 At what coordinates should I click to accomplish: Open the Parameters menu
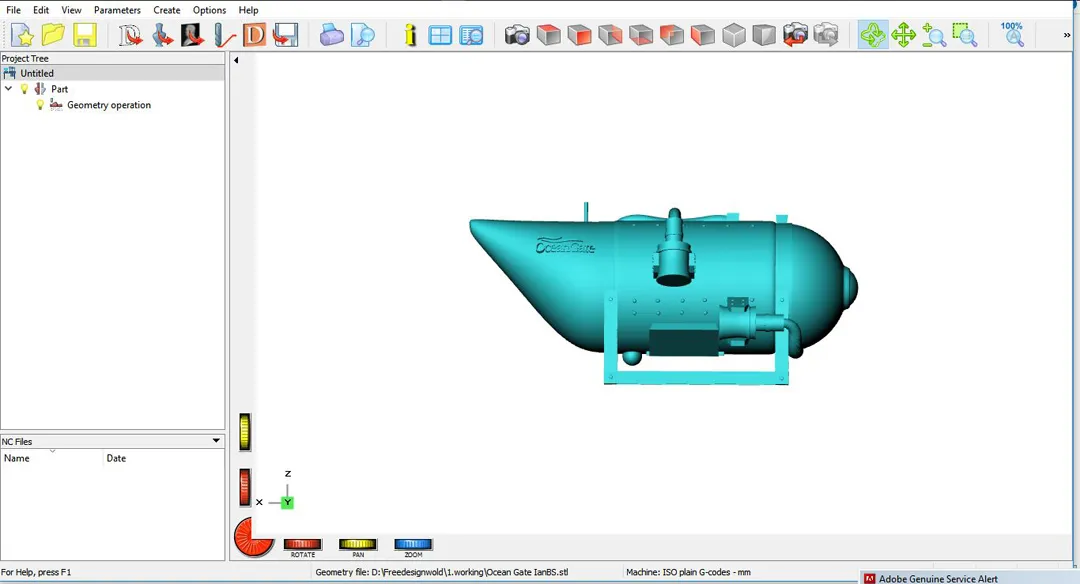click(117, 10)
